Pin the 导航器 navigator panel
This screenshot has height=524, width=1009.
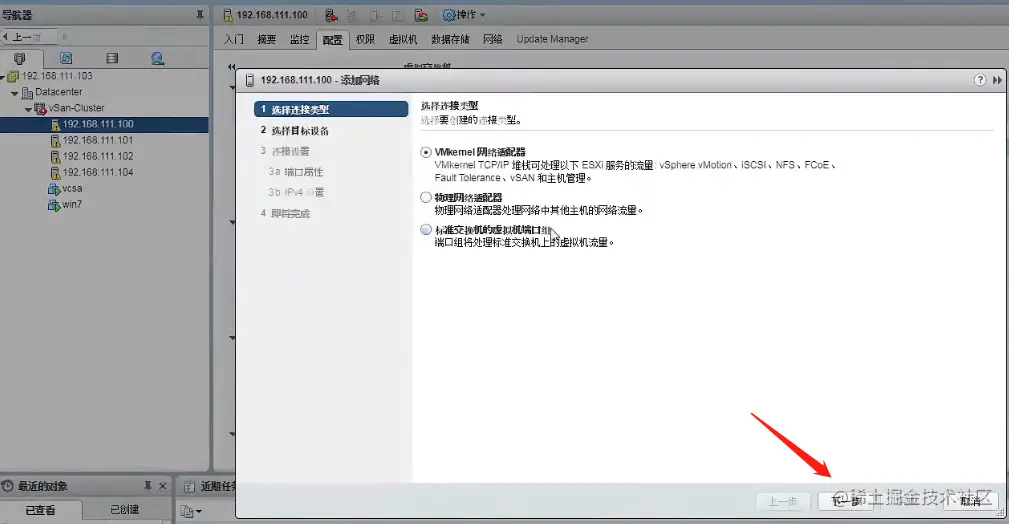[x=199, y=15]
